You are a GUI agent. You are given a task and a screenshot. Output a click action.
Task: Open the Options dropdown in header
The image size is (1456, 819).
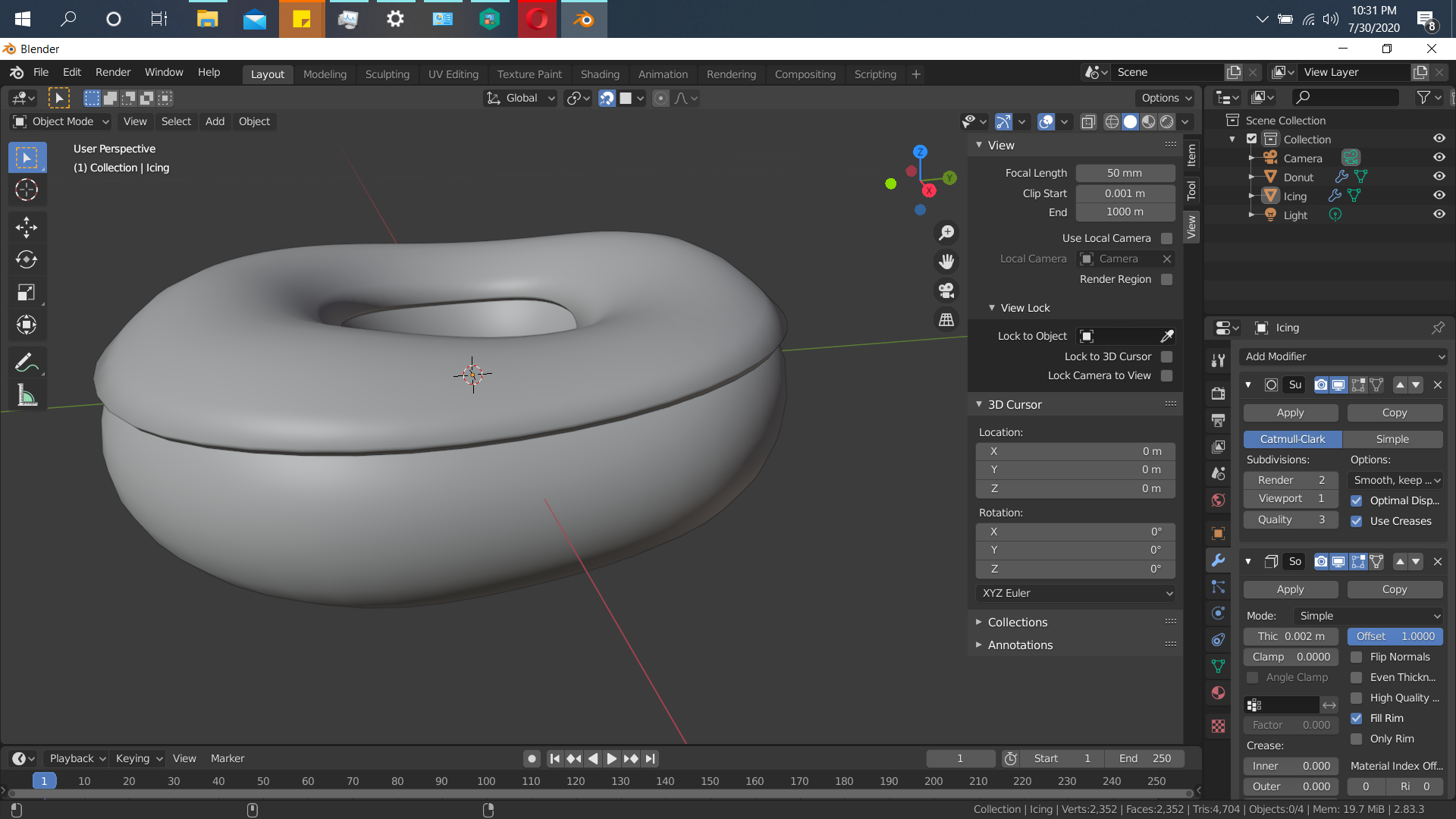[1166, 98]
